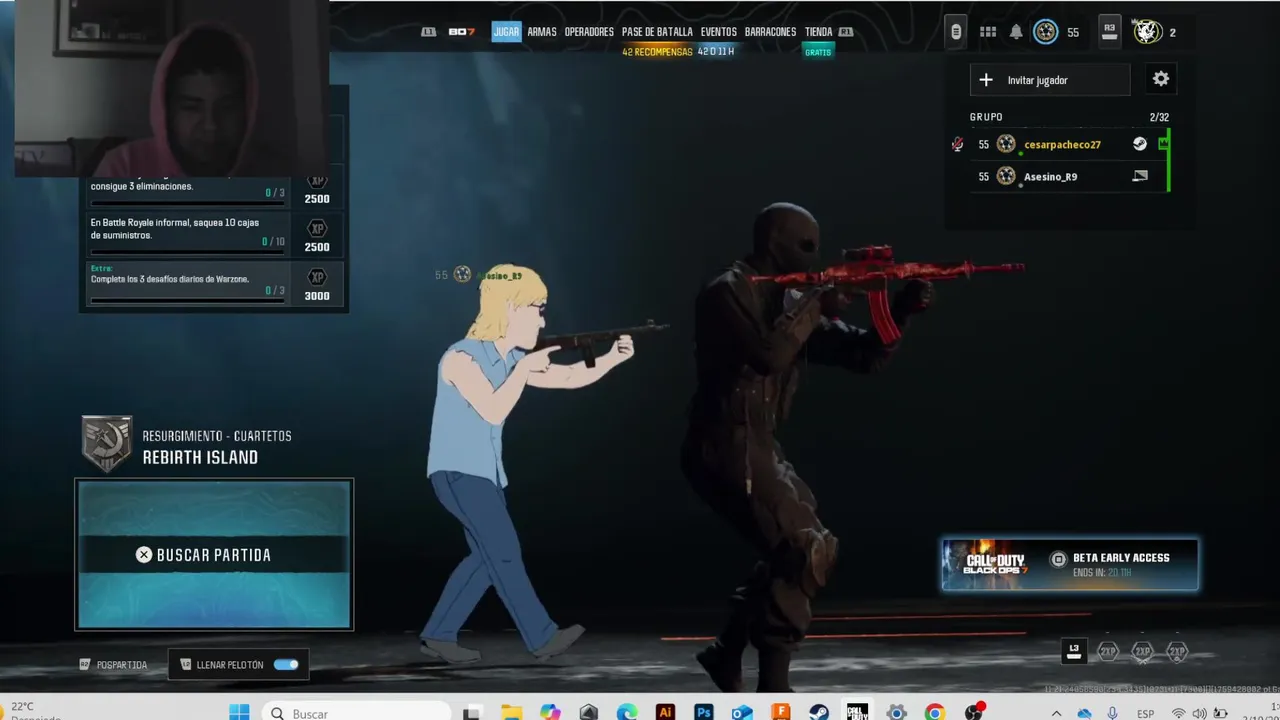Open File Explorer from taskbar

511,713
